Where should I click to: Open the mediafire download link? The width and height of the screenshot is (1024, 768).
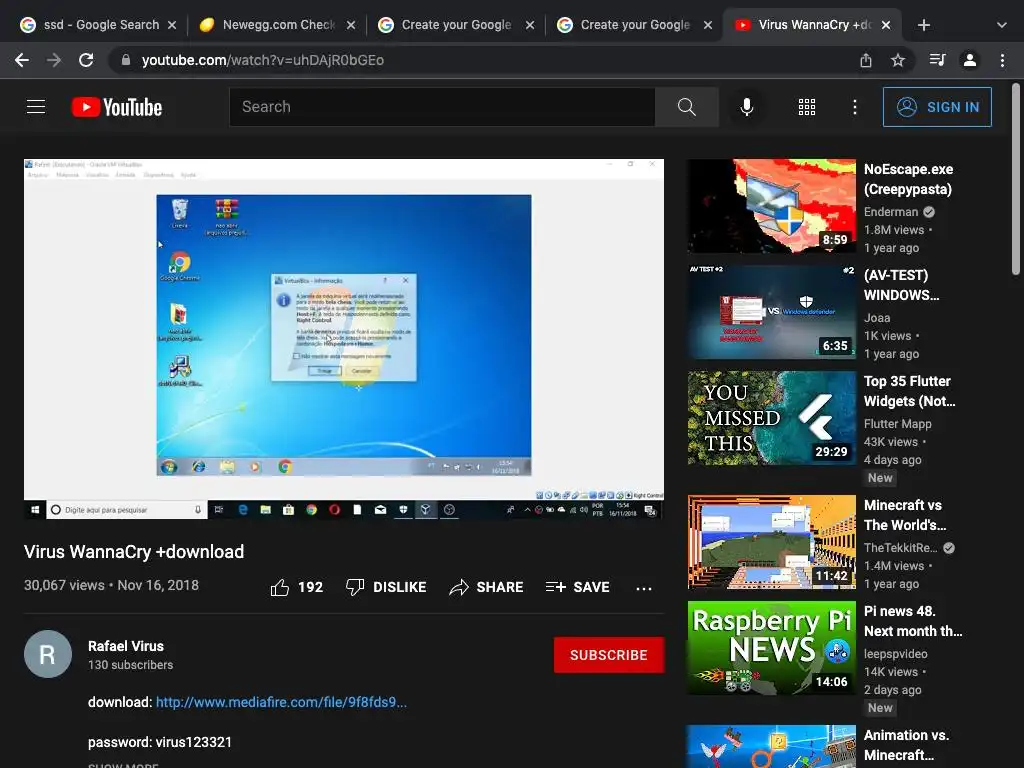(281, 703)
